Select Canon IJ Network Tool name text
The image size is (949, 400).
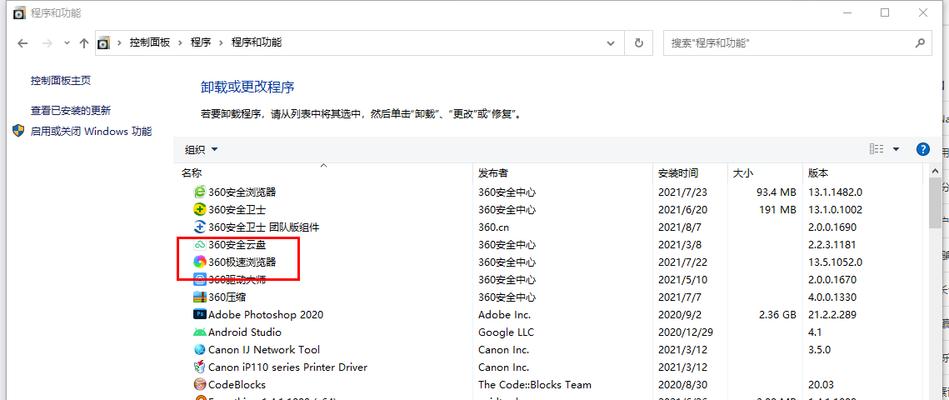tap(264, 350)
